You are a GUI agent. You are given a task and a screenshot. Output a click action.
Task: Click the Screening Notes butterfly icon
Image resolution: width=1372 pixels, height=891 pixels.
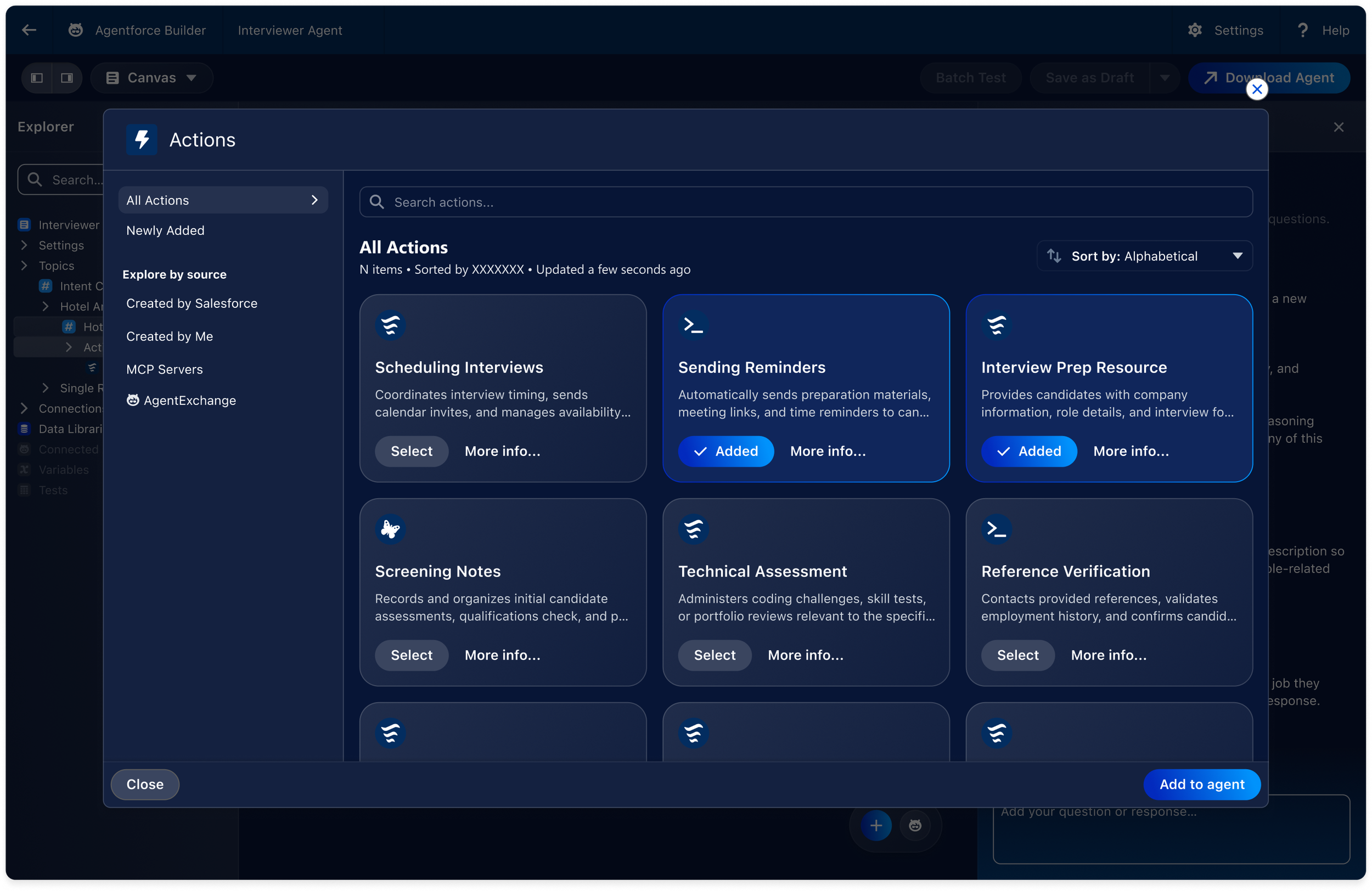390,529
